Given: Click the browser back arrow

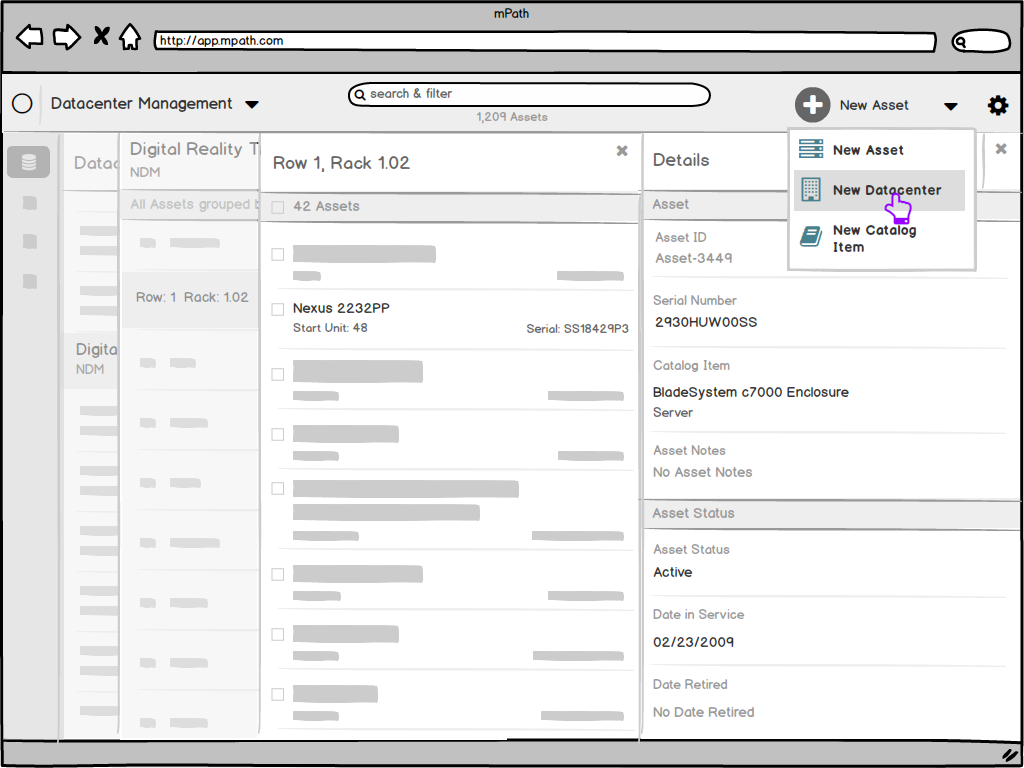Looking at the screenshot, I should [x=30, y=36].
